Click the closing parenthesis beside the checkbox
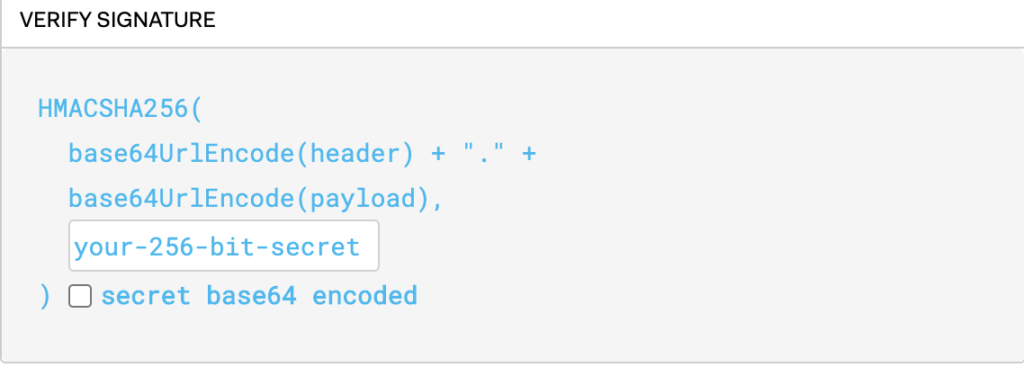 pos(44,296)
